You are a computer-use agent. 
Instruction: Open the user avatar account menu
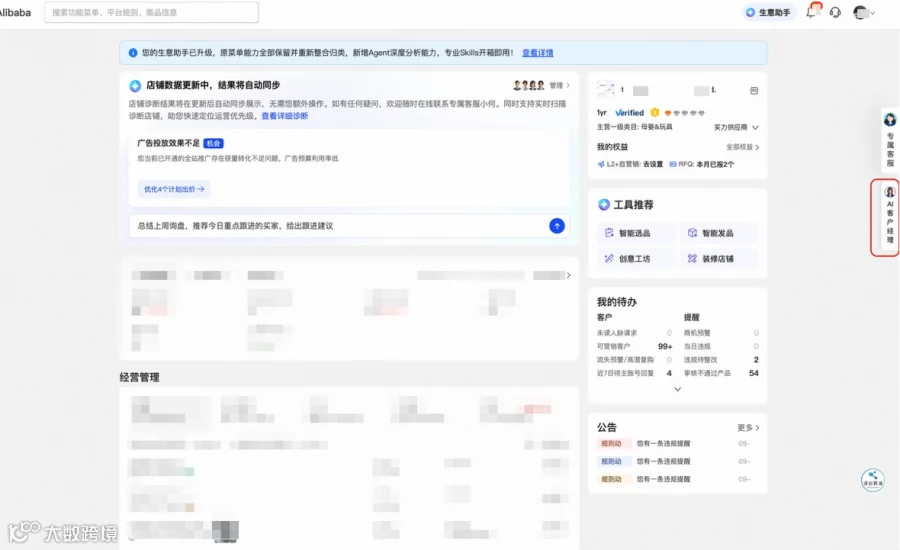pyautogui.click(x=863, y=12)
